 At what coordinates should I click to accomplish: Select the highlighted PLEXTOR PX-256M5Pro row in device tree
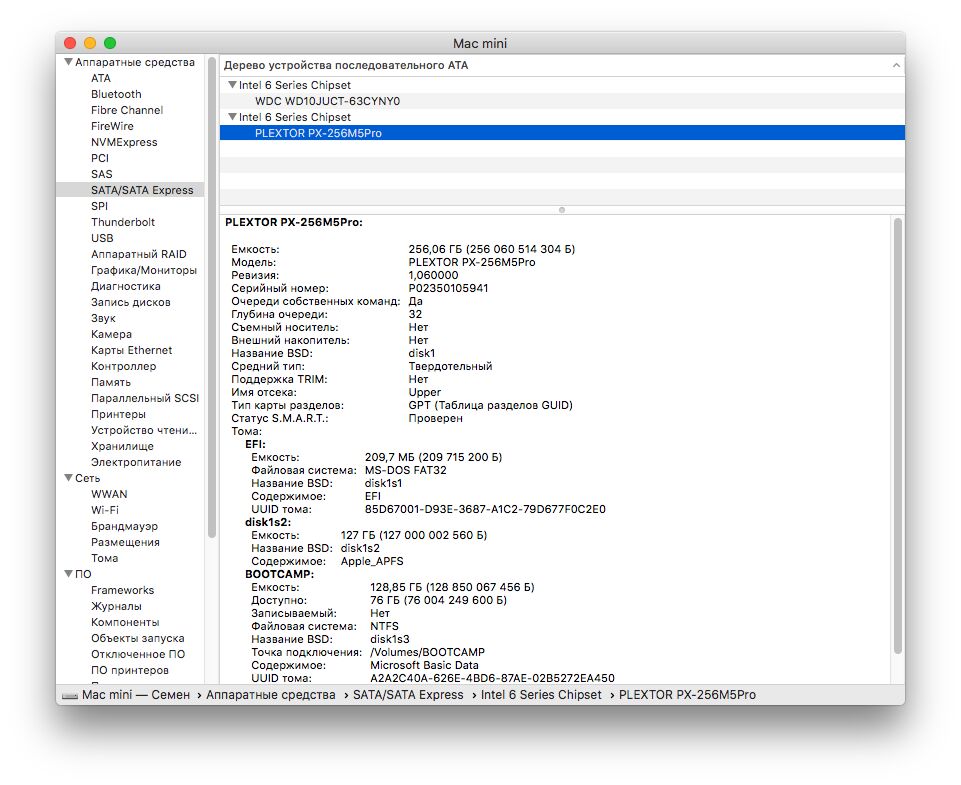562,133
